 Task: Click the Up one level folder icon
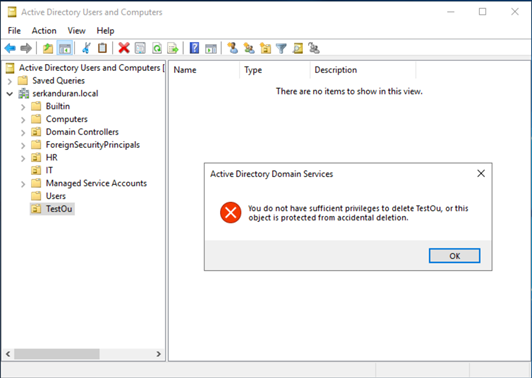48,48
